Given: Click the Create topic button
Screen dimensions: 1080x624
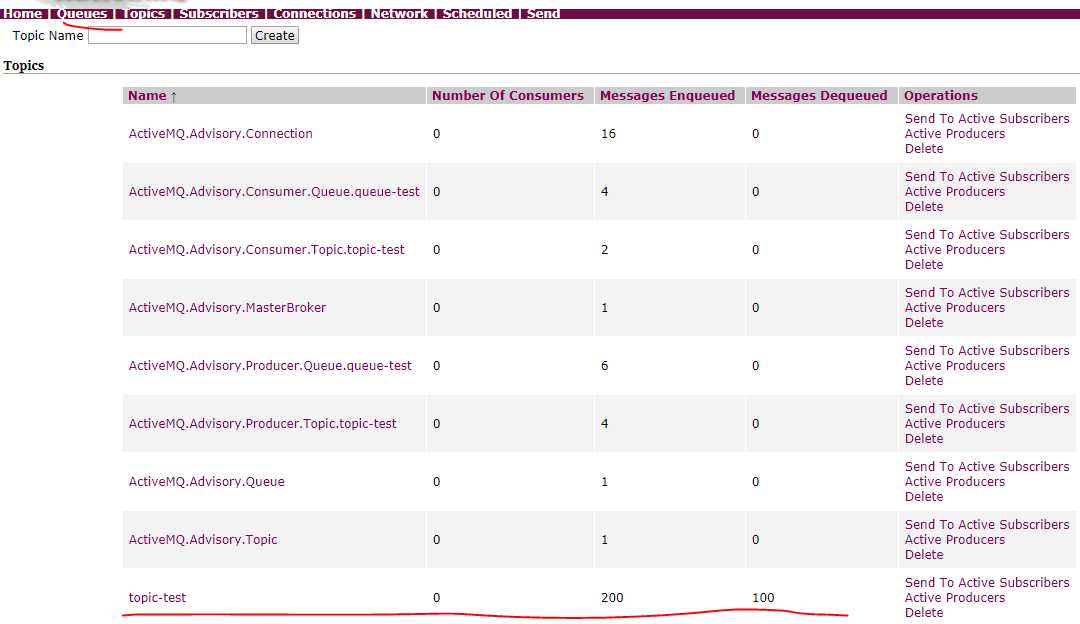Looking at the screenshot, I should tap(275, 35).
